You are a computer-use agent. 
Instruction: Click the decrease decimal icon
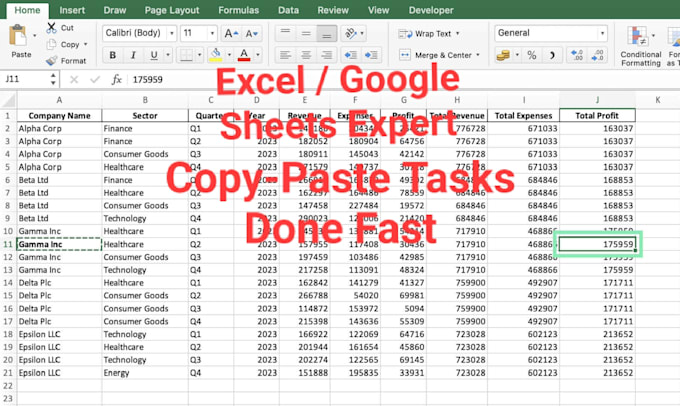click(x=598, y=55)
